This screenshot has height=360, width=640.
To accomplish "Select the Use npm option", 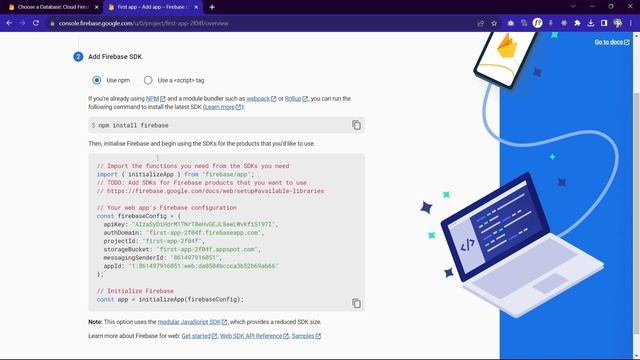I will 97,80.
